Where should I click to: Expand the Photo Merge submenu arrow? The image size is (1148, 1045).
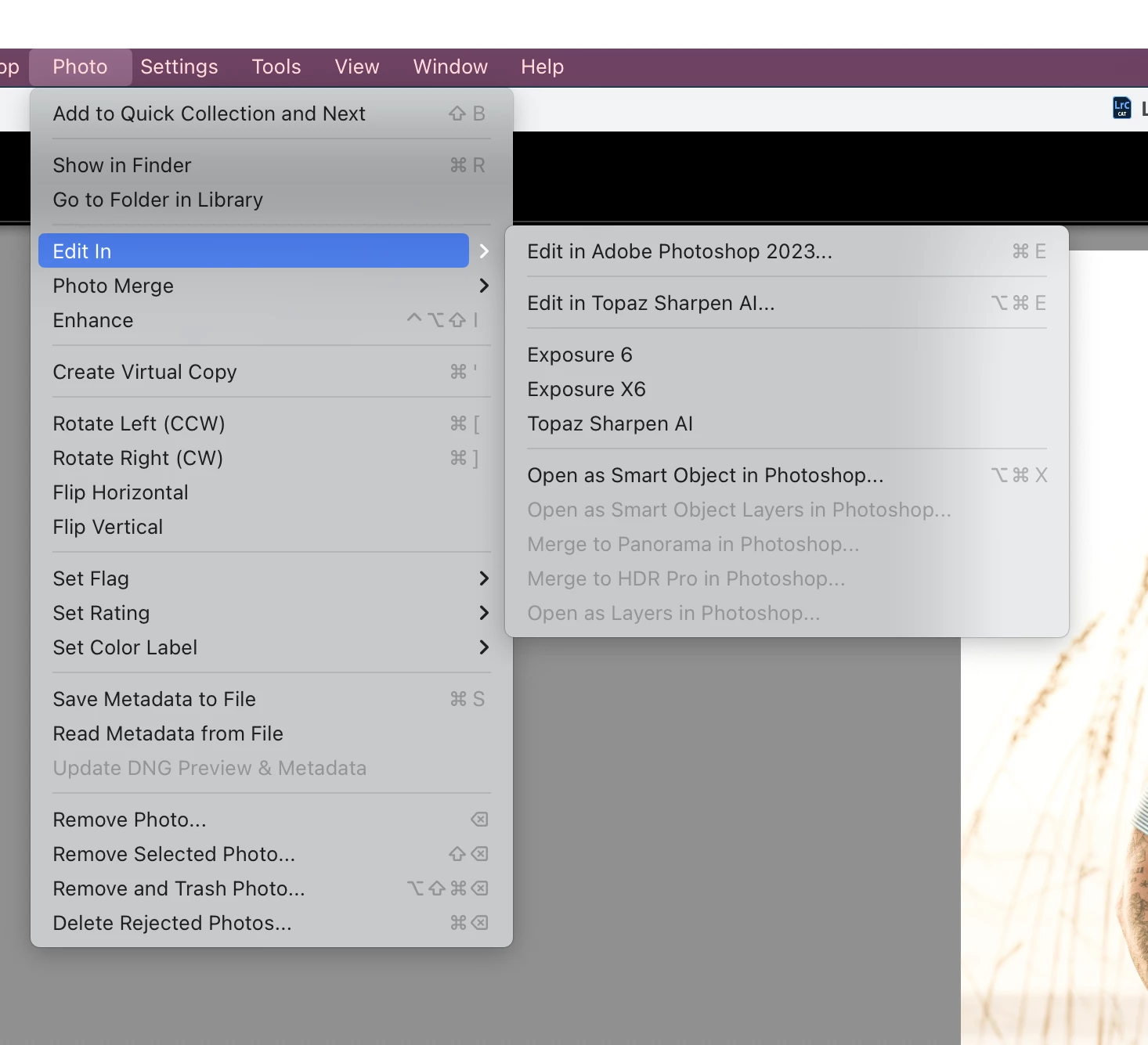click(x=484, y=286)
